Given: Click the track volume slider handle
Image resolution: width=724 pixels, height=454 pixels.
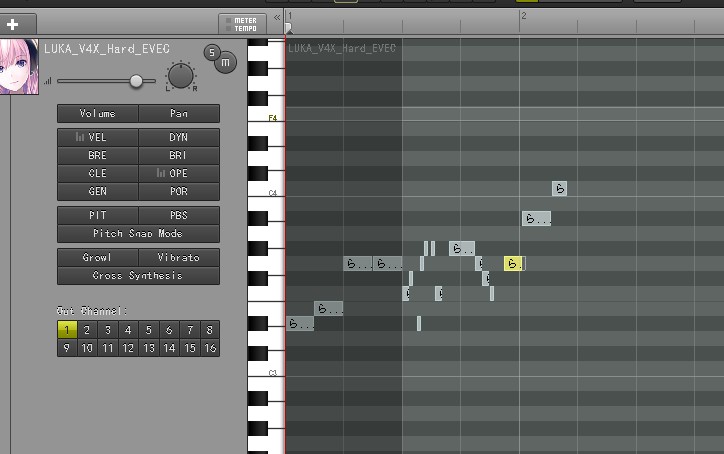Looking at the screenshot, I should tap(136, 81).
